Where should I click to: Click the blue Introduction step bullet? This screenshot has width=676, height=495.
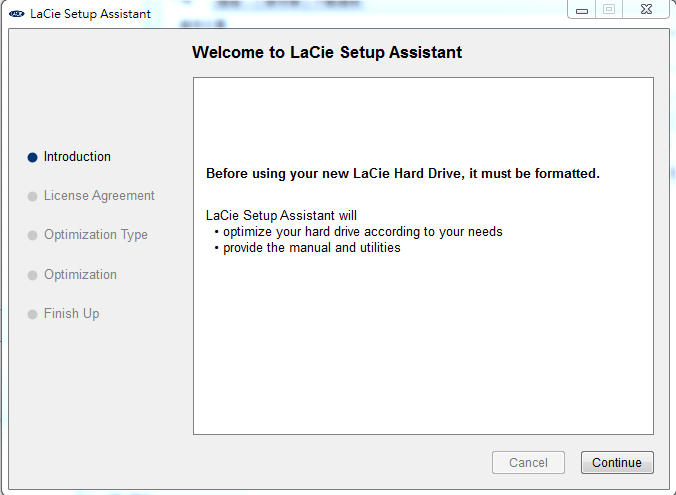(33, 157)
